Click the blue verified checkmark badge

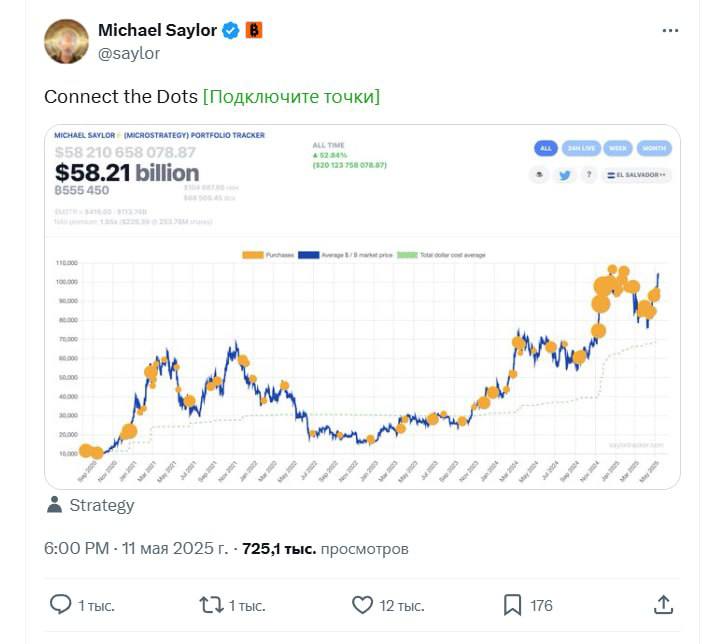[x=231, y=31]
